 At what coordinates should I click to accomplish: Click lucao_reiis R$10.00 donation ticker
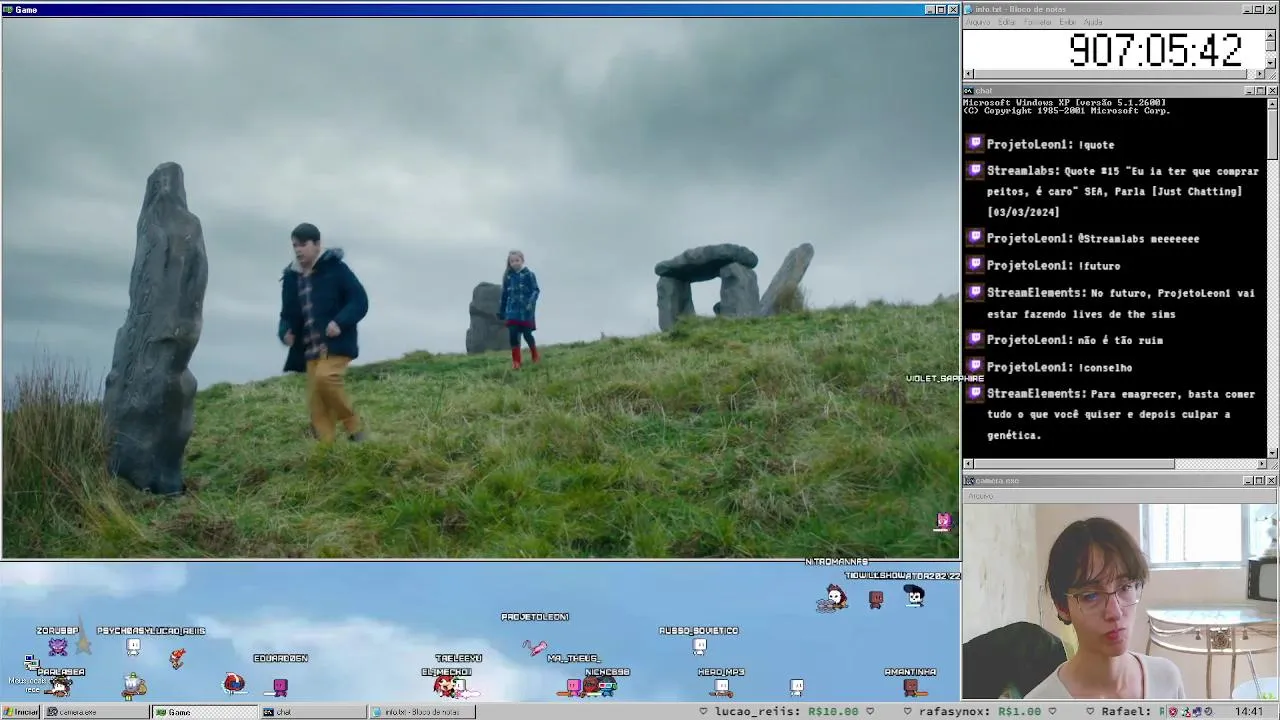[786, 711]
